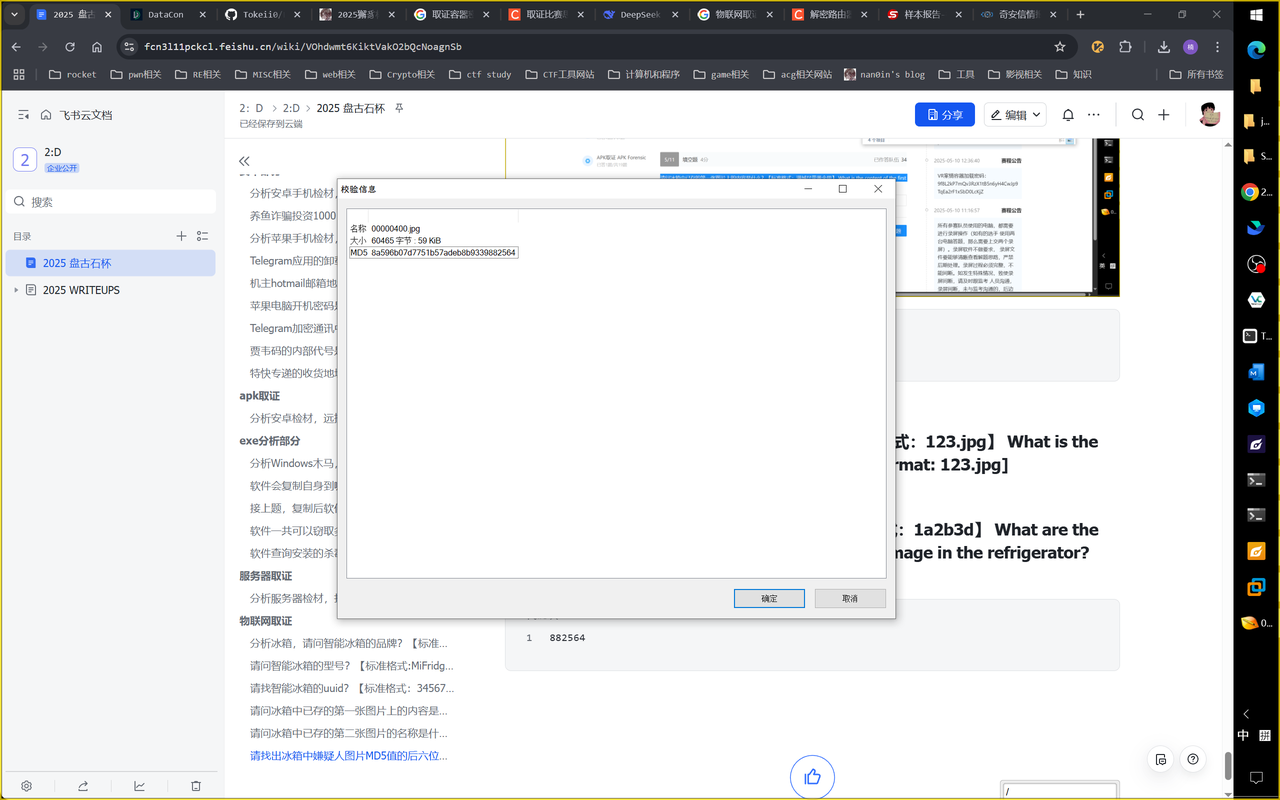Image resolution: width=1280 pixels, height=800 pixels.
Task: Open outline heading exe分析部分
Action: pyautogui.click(x=269, y=441)
